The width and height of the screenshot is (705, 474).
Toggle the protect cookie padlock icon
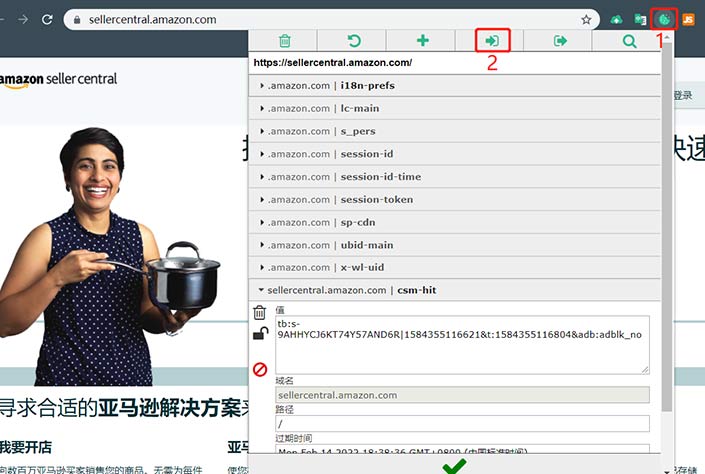tap(260, 335)
